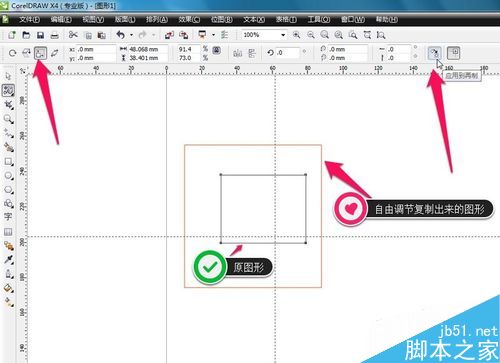Save the document with the floppy disk icon
The image size is (500, 363).
click(40, 35)
